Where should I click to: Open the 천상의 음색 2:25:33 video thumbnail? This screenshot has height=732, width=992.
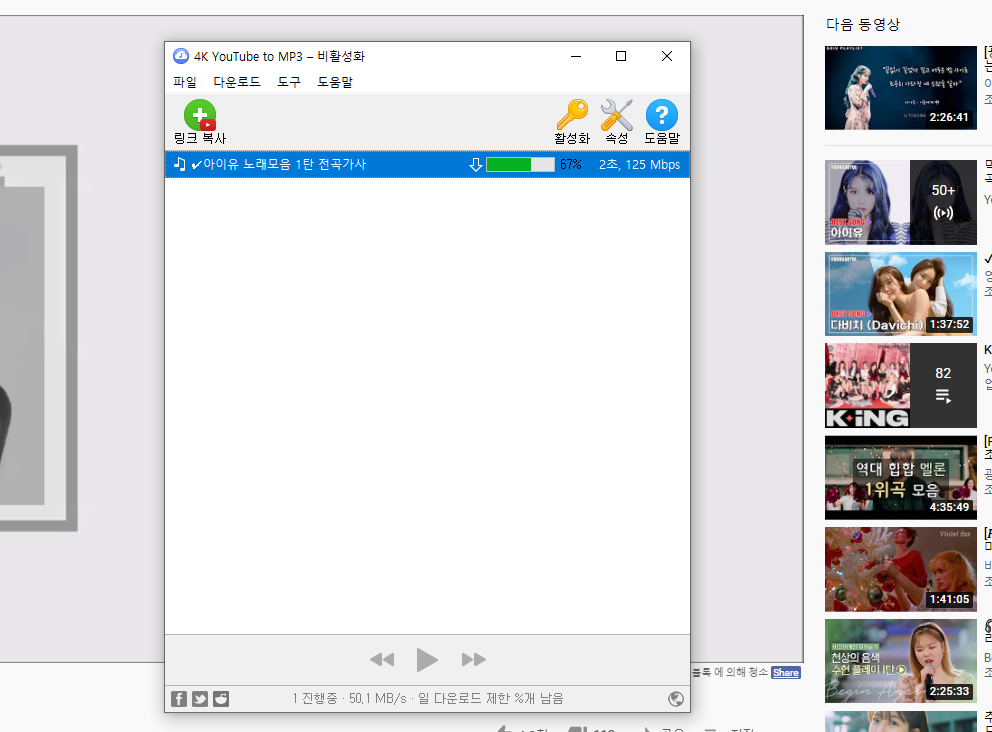901,661
